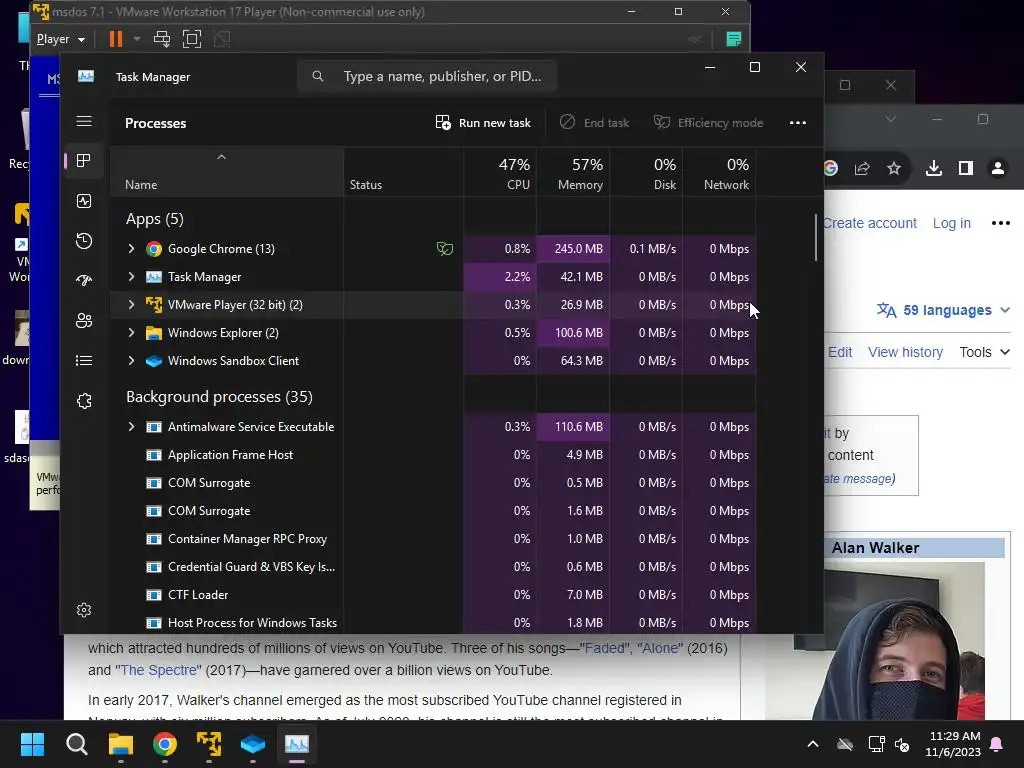Screen dimensions: 1024x768
Task: Enter VMware full screen mode
Action: [x=192, y=39]
